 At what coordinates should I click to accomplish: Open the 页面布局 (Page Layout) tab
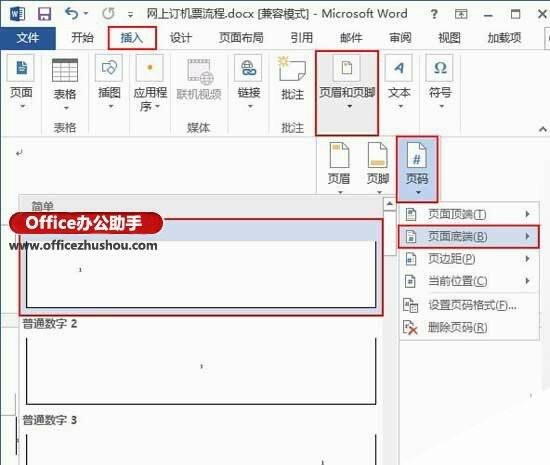pyautogui.click(x=241, y=38)
